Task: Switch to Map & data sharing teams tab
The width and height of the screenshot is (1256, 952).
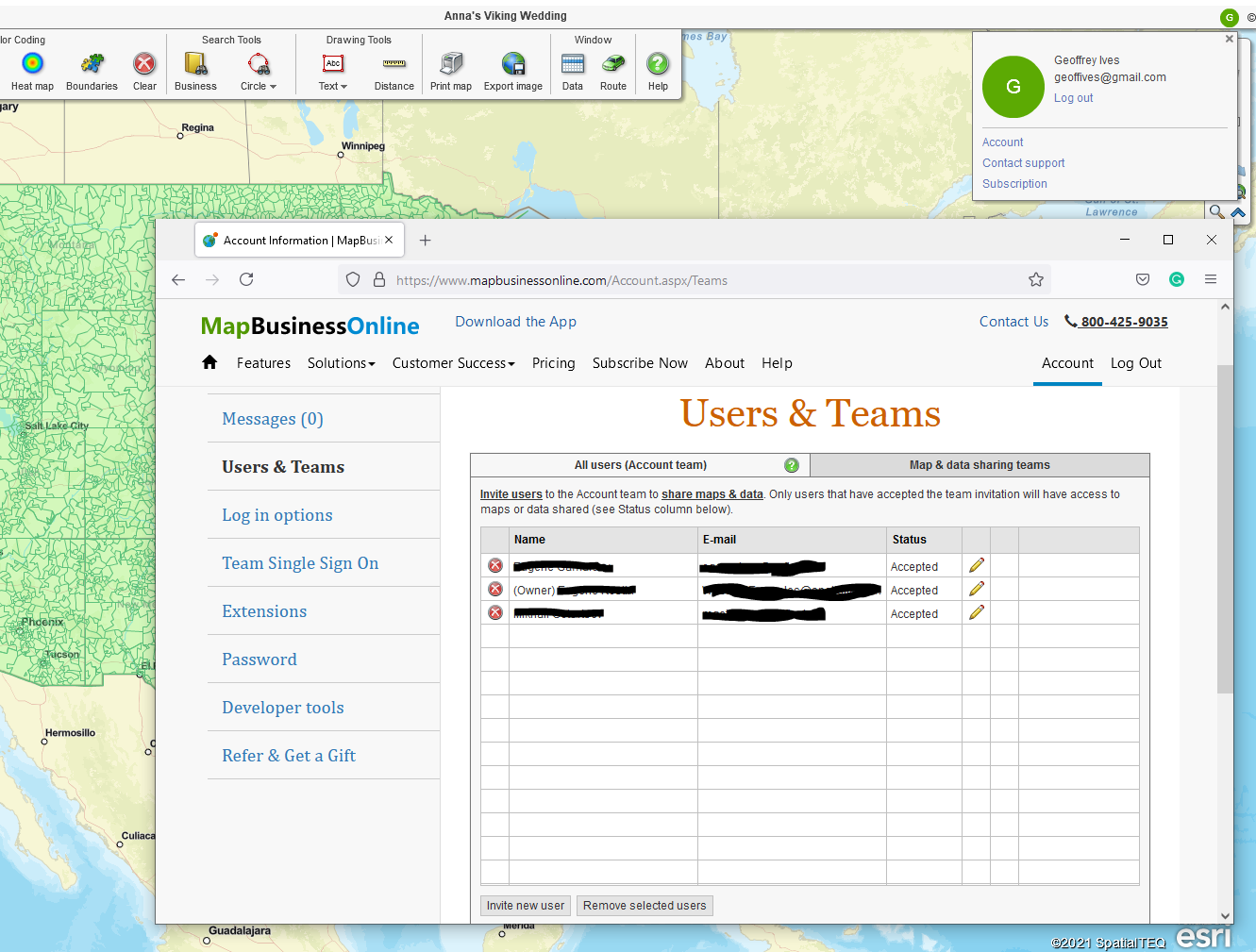Action: 980,465
